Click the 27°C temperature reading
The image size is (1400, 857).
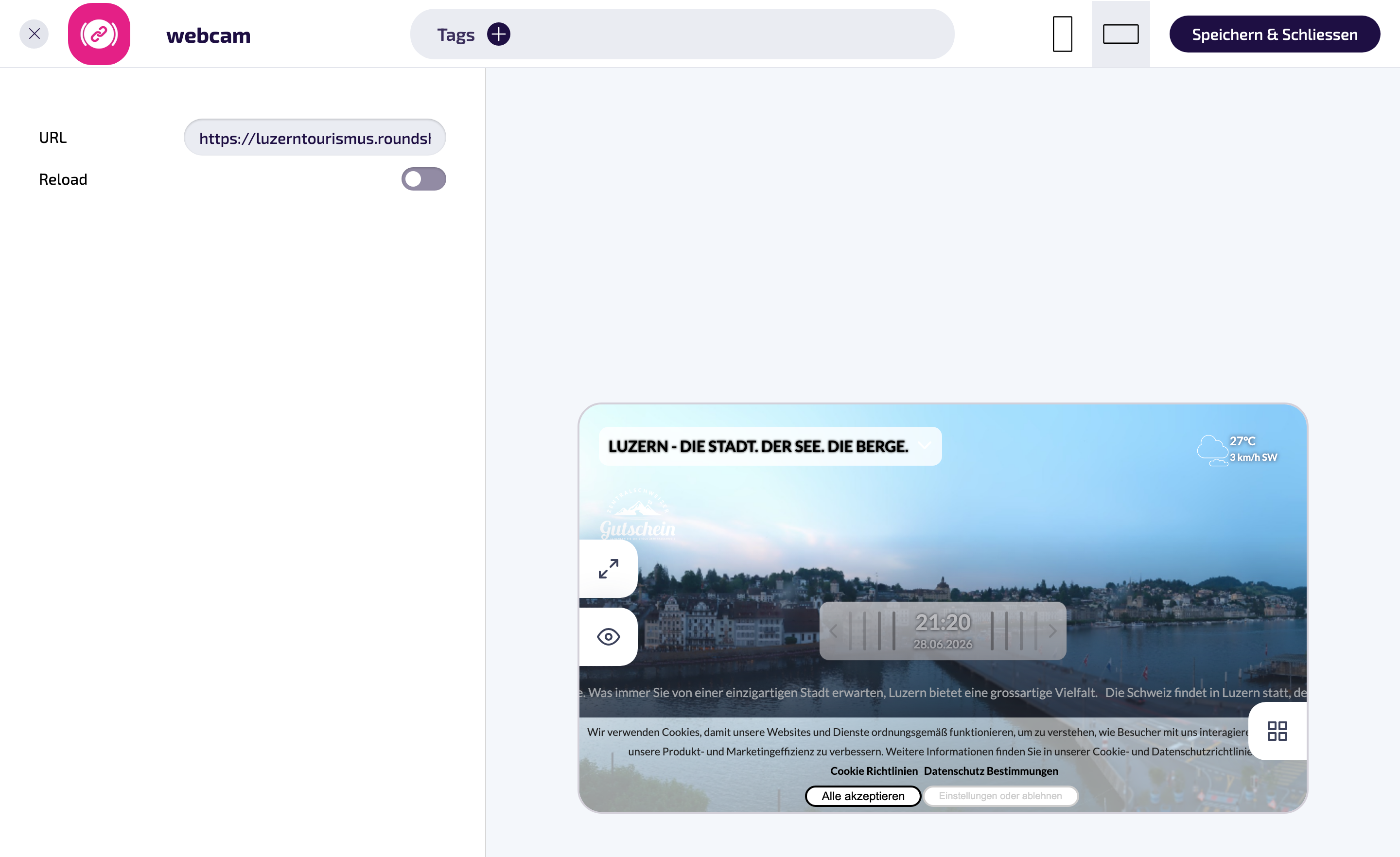coord(1242,441)
